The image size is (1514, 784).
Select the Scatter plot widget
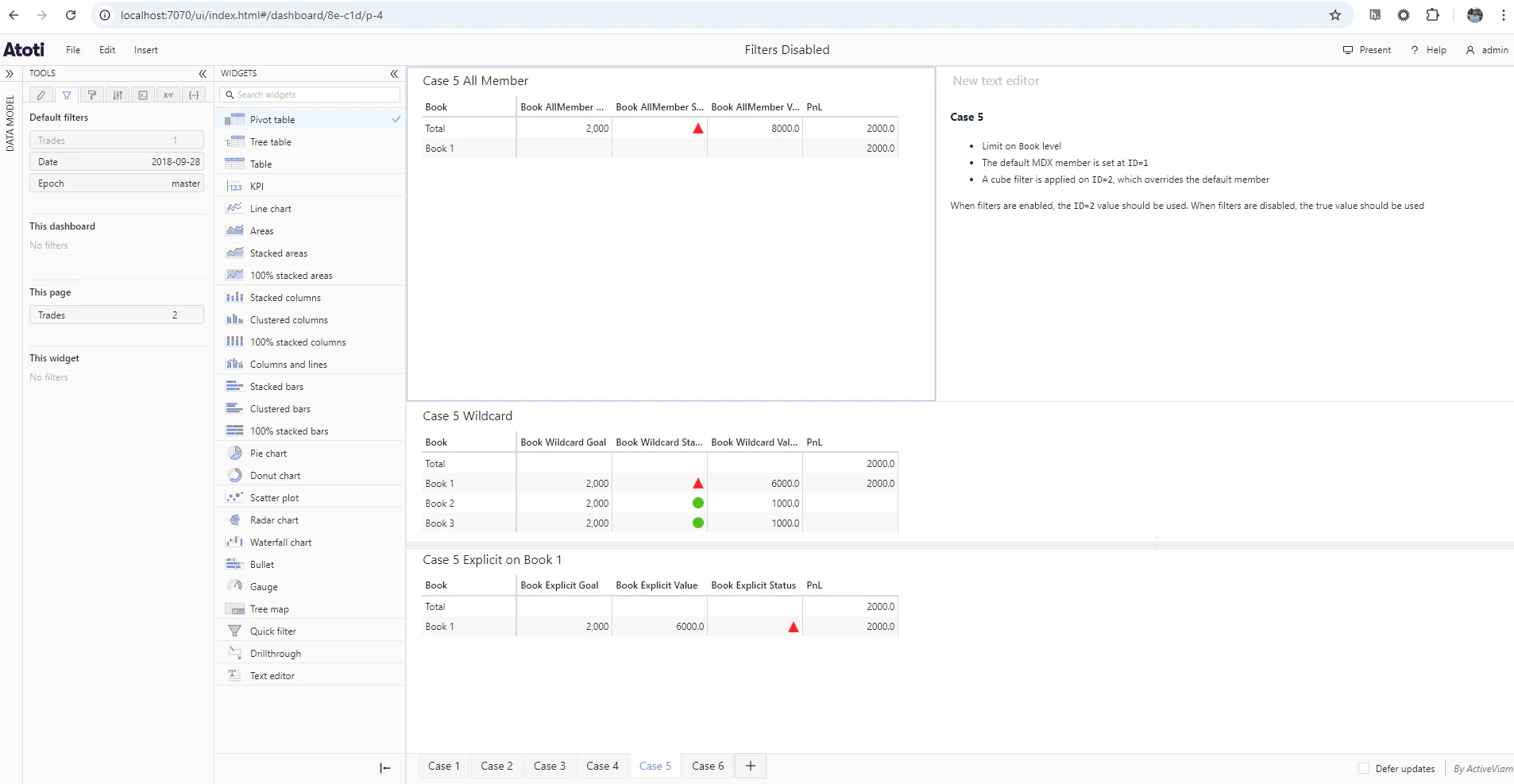coord(311,497)
